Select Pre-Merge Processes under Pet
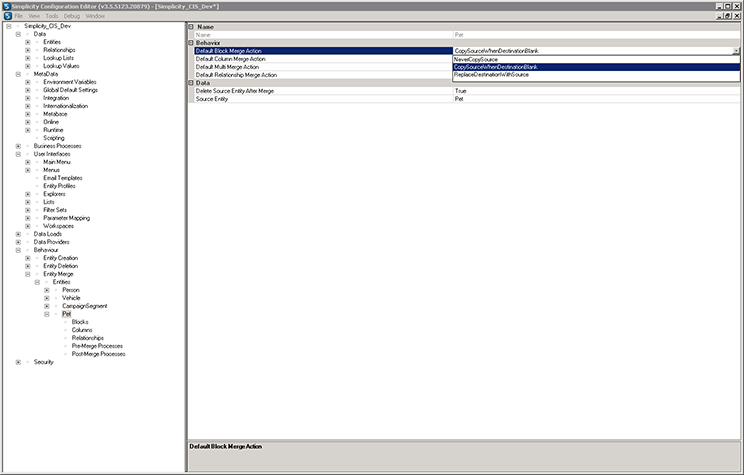The height and width of the screenshot is (475, 744). (97, 346)
